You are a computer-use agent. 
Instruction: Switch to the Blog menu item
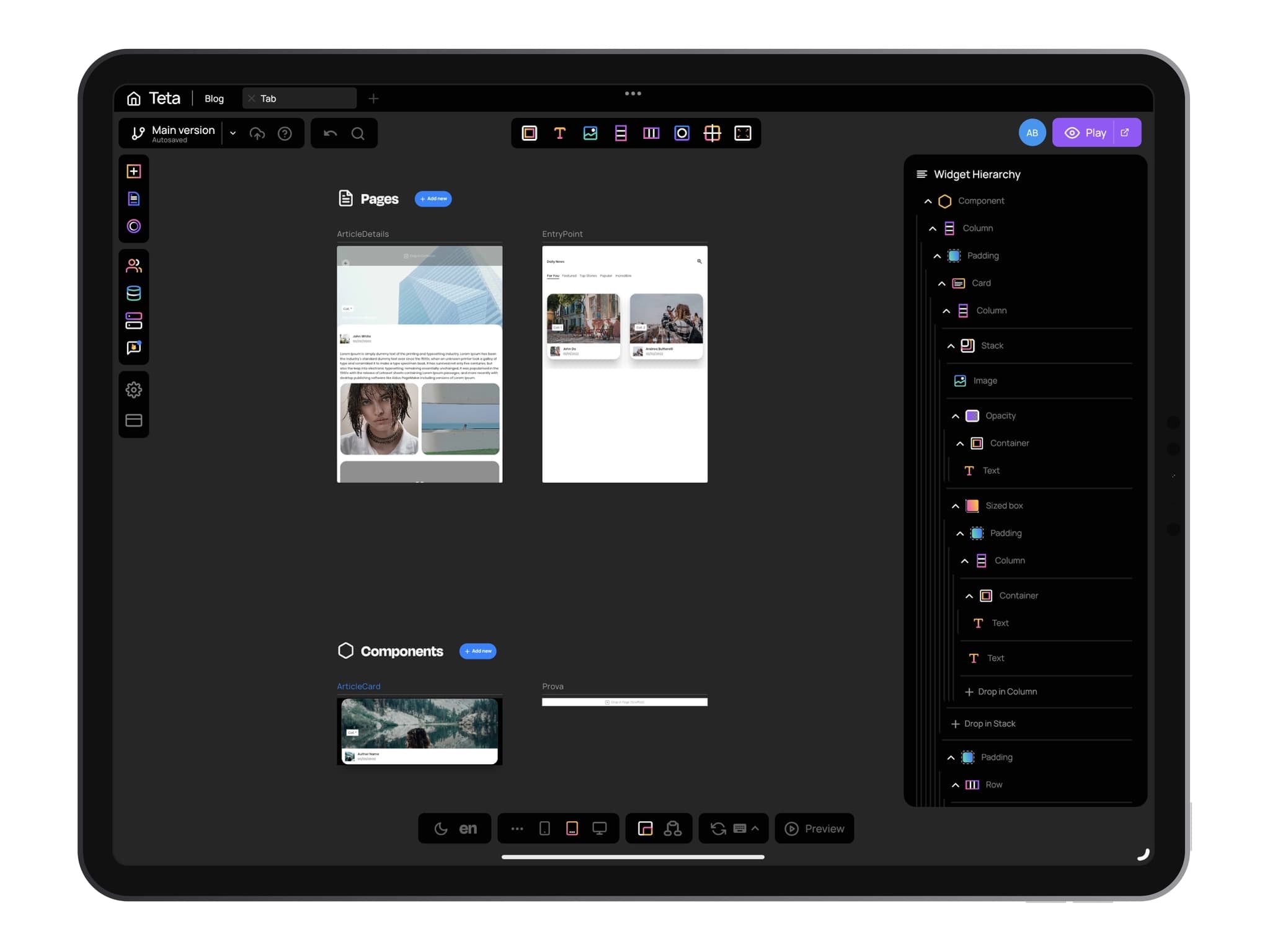(213, 98)
